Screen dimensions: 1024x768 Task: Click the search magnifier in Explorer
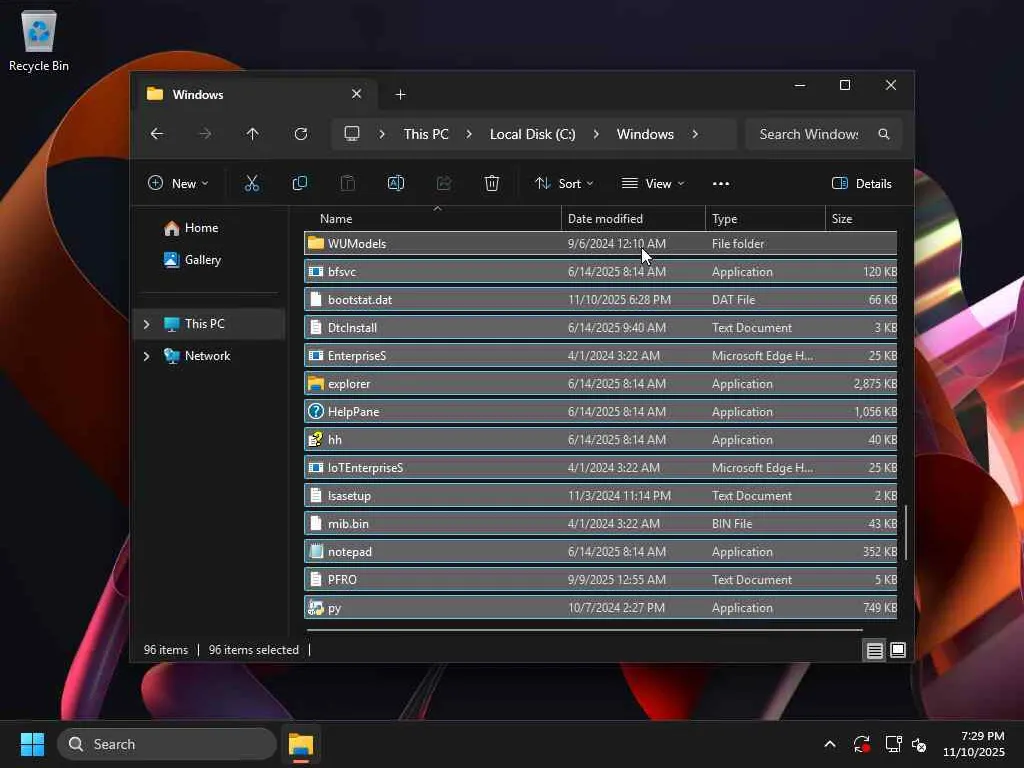tap(884, 134)
